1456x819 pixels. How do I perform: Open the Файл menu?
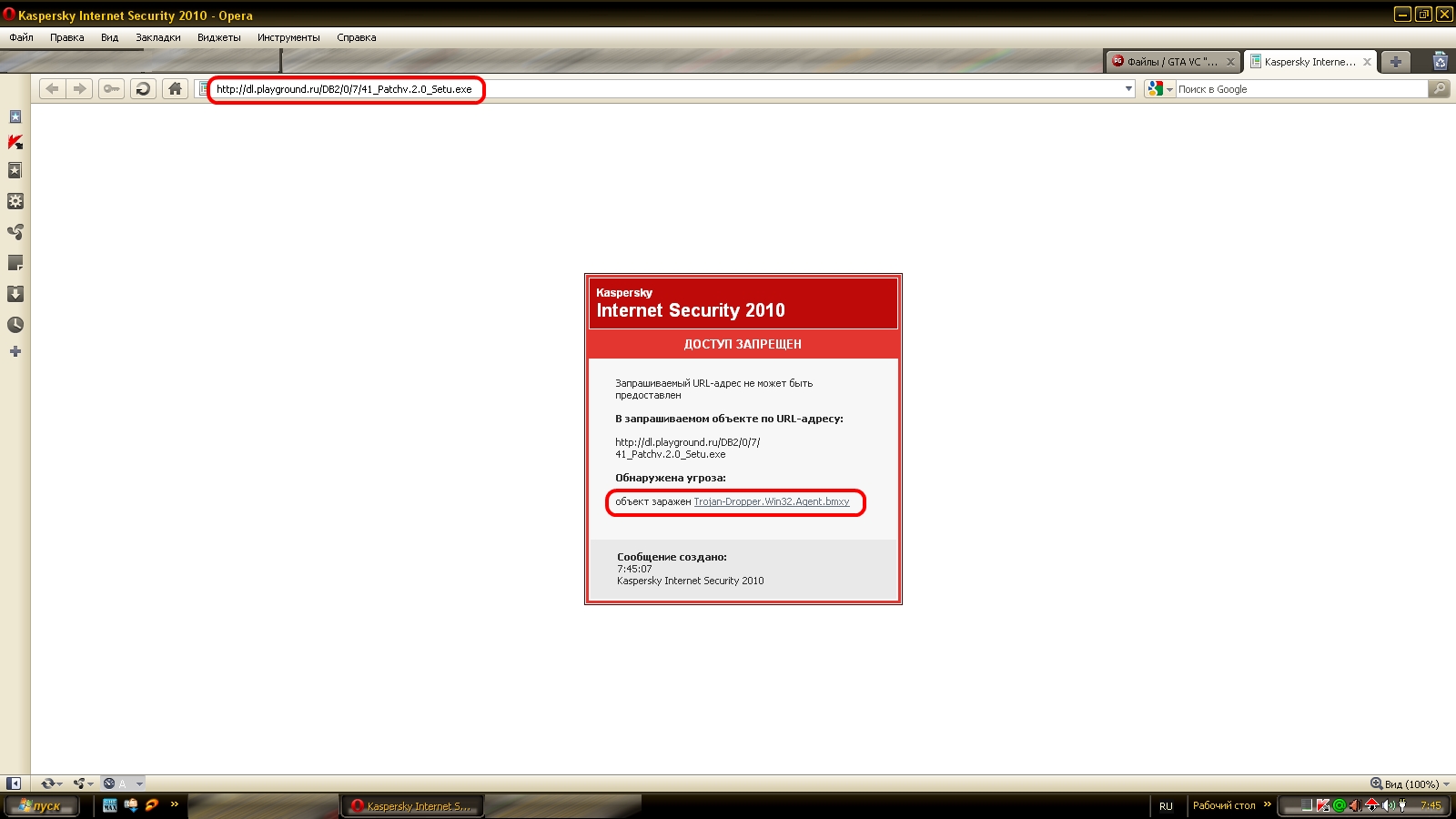(x=21, y=37)
